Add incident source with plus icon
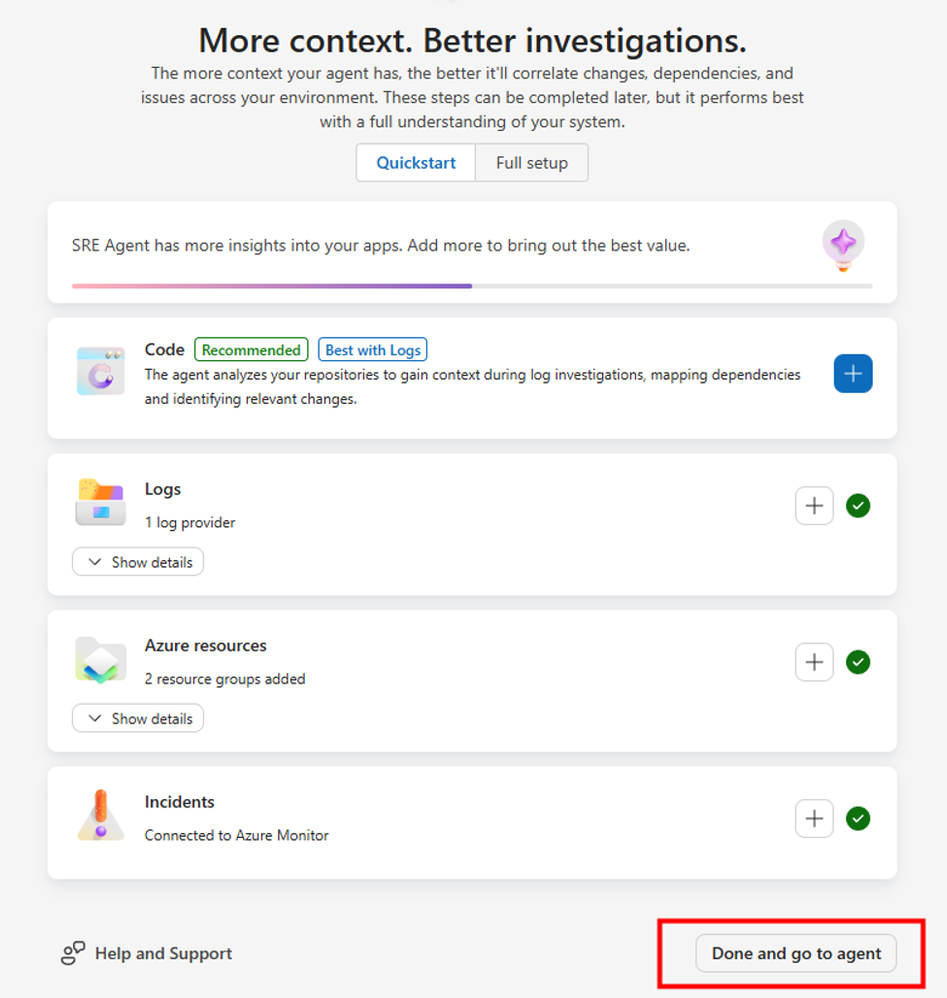Viewport: 947px width, 998px height. pyautogui.click(x=814, y=819)
